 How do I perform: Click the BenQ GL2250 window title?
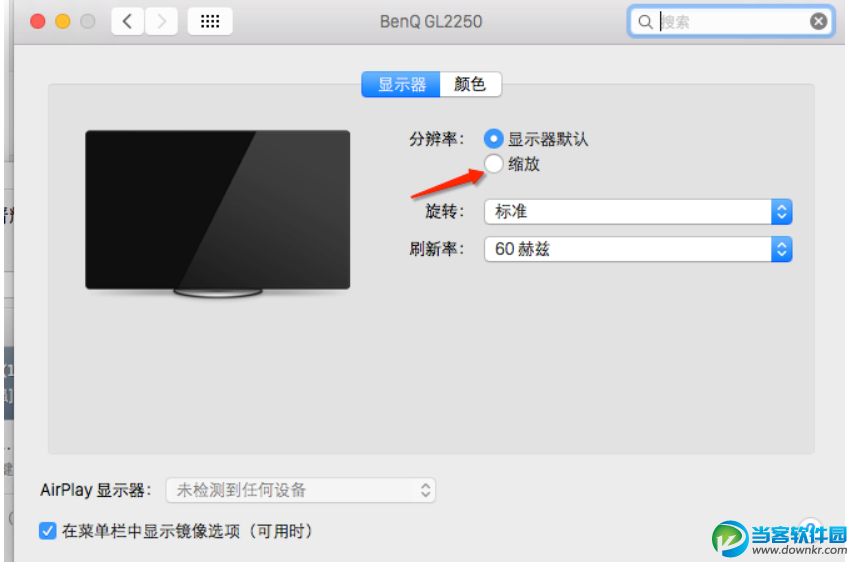pos(431,22)
